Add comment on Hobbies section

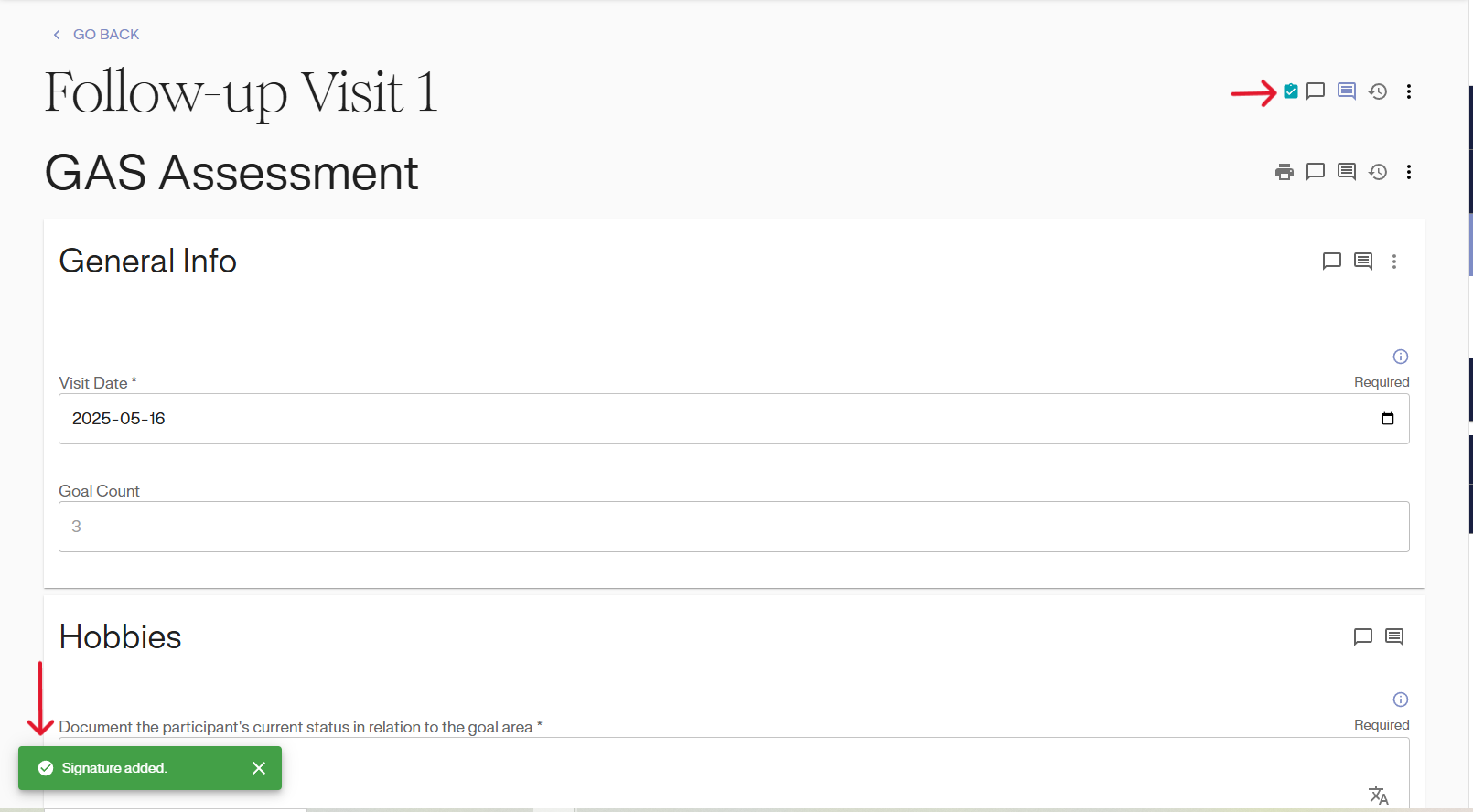coord(1363,637)
